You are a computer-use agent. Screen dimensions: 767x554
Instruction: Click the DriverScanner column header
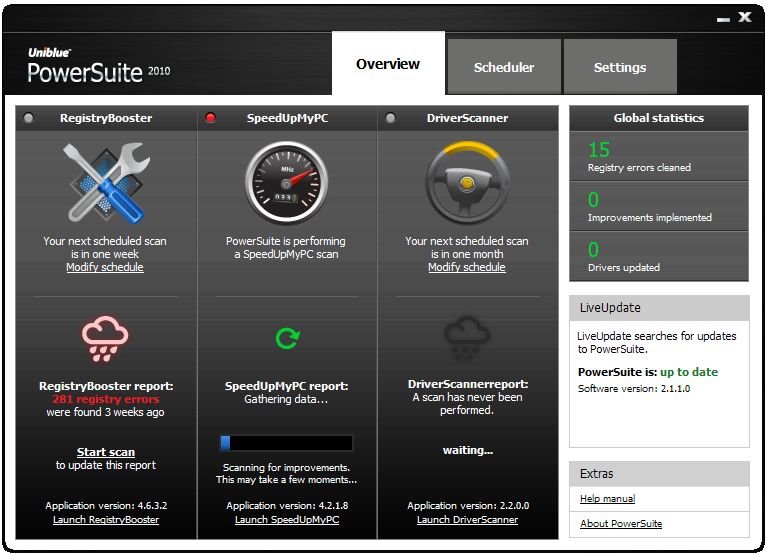pos(467,118)
